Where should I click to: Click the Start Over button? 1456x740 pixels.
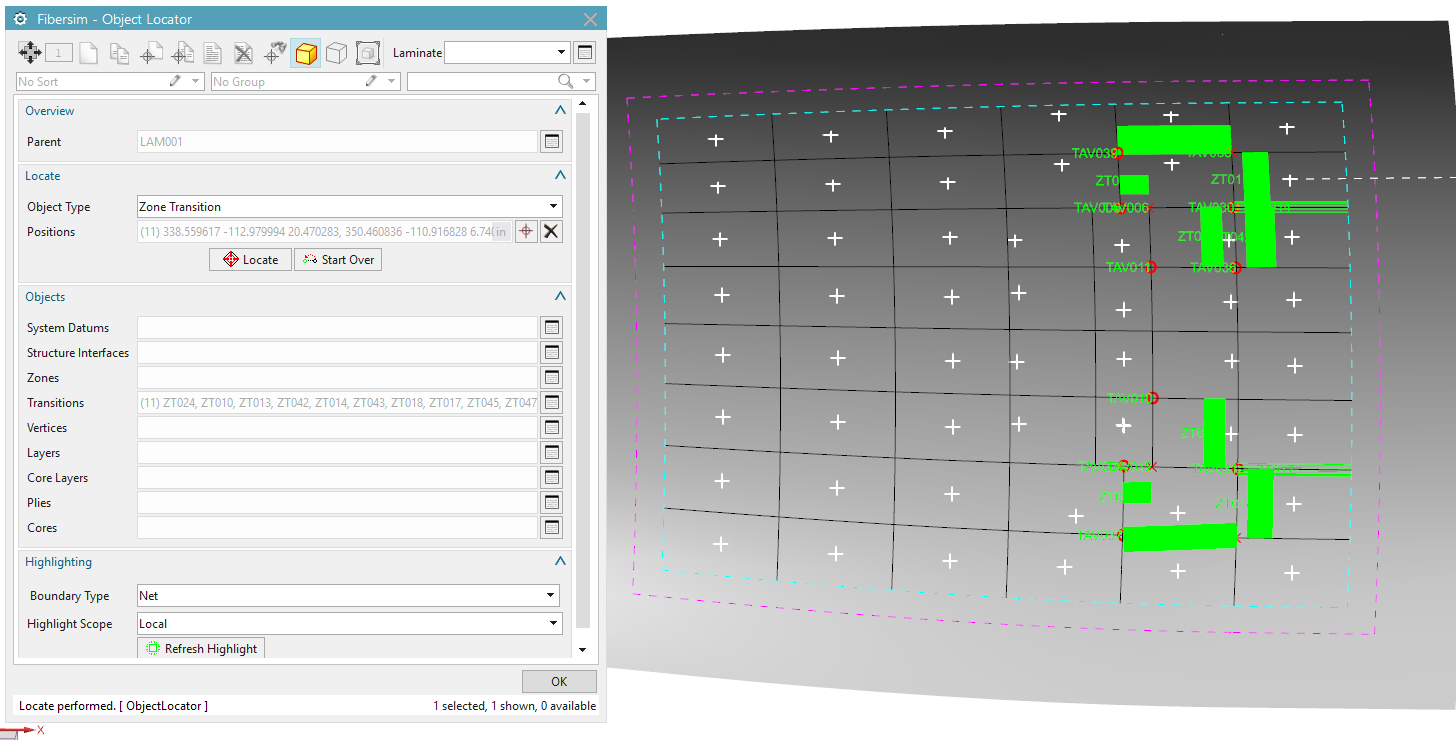coord(337,259)
